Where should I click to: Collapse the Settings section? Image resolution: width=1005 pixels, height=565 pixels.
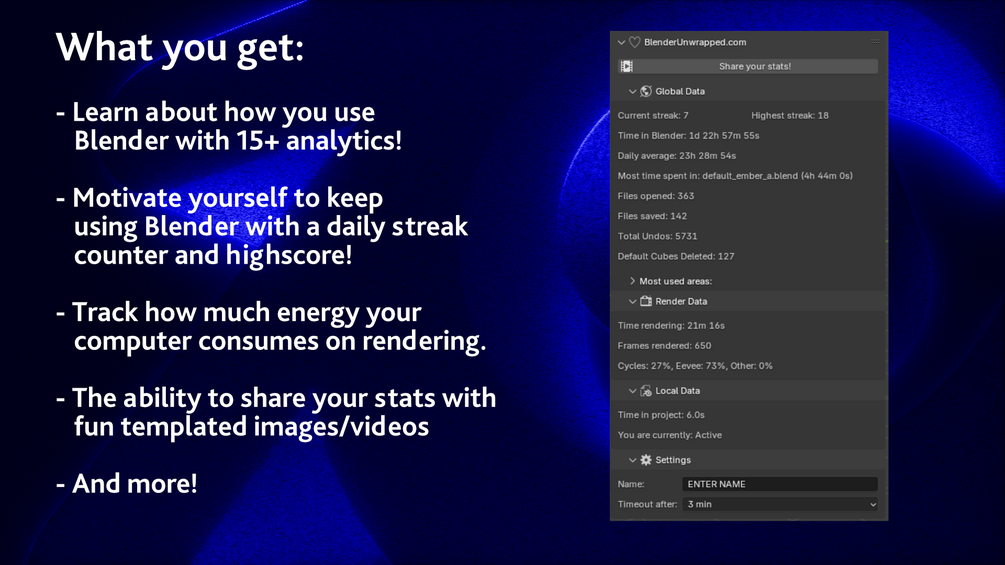click(633, 460)
